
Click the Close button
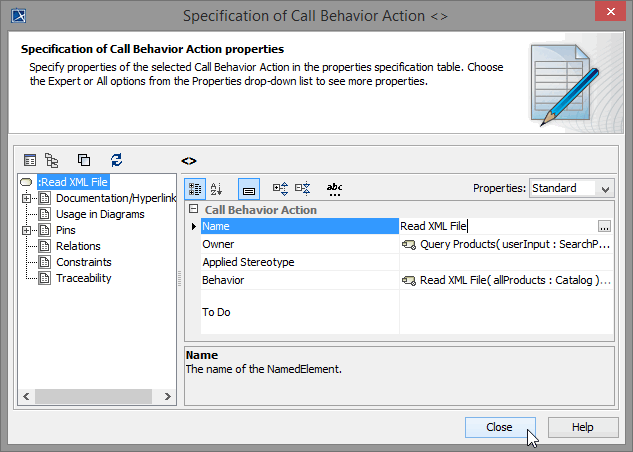click(500, 427)
